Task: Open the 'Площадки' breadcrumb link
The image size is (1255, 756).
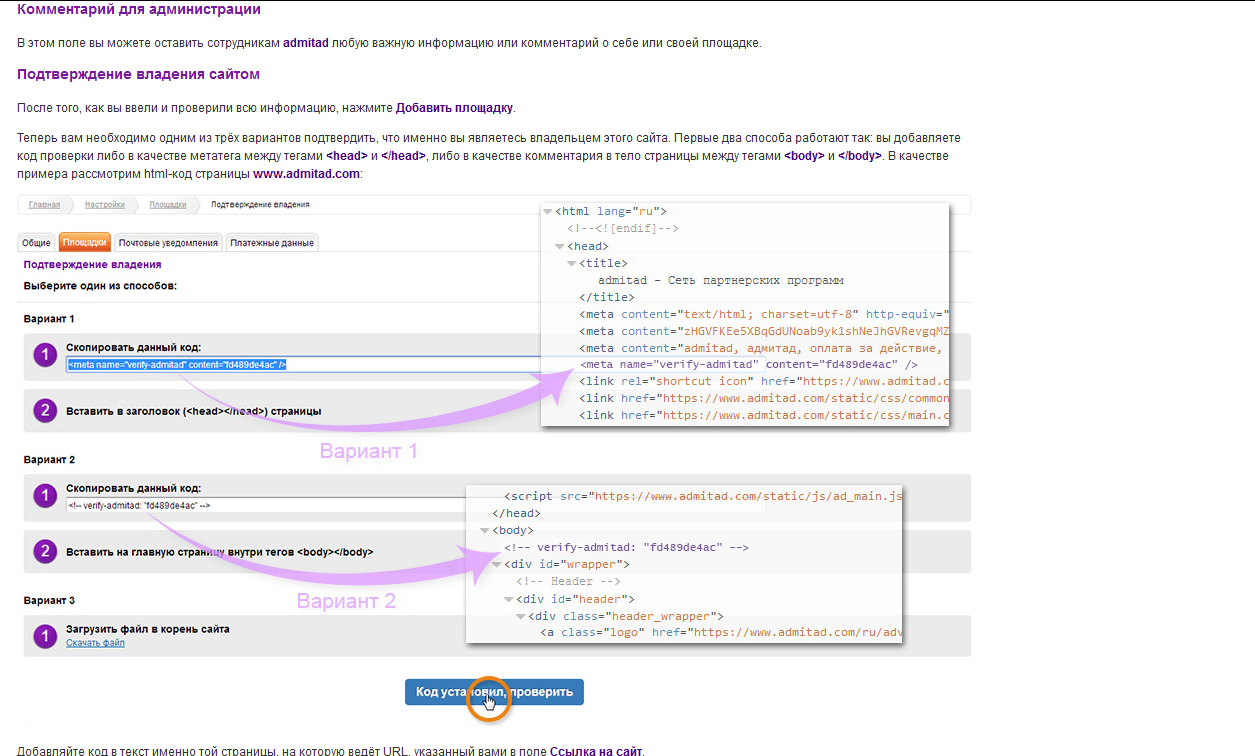Action: coord(168,204)
